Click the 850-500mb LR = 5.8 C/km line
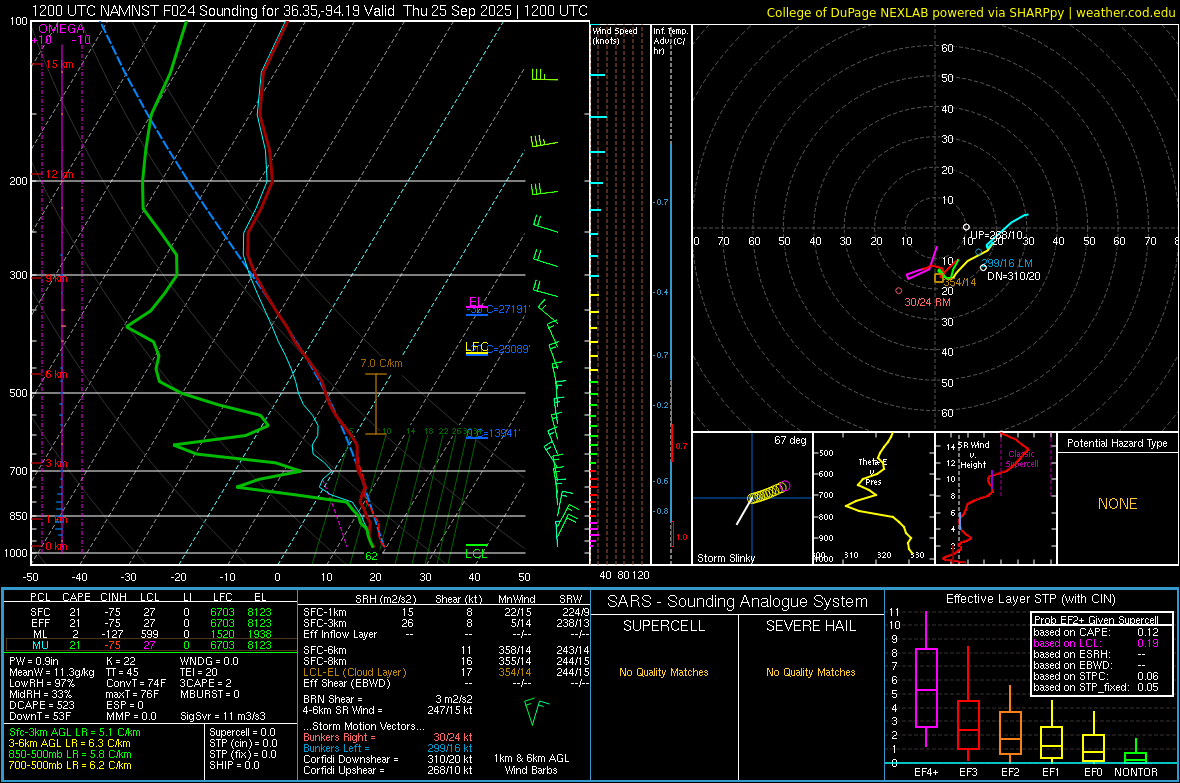The image size is (1180, 783). coord(70,754)
